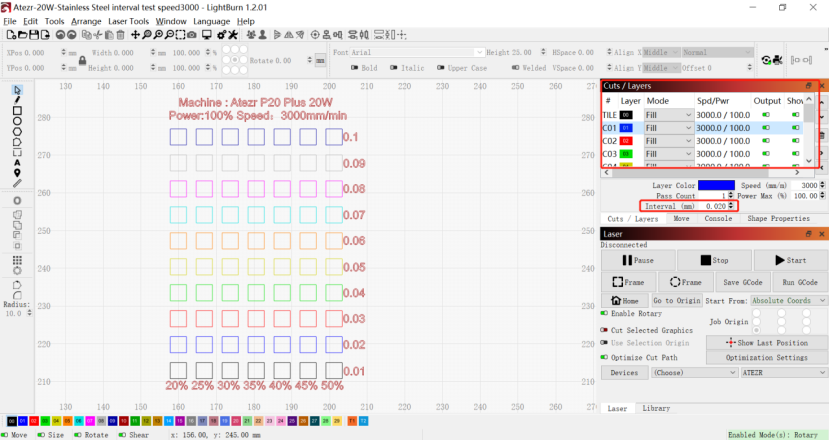Toggle Upper Case switch
The height and width of the screenshot is (440, 830).
[x=440, y=68]
